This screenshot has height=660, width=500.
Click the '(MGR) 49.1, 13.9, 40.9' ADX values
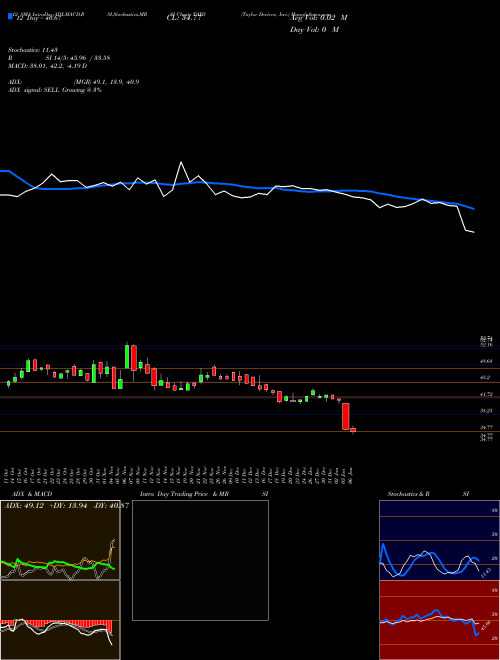tap(106, 82)
